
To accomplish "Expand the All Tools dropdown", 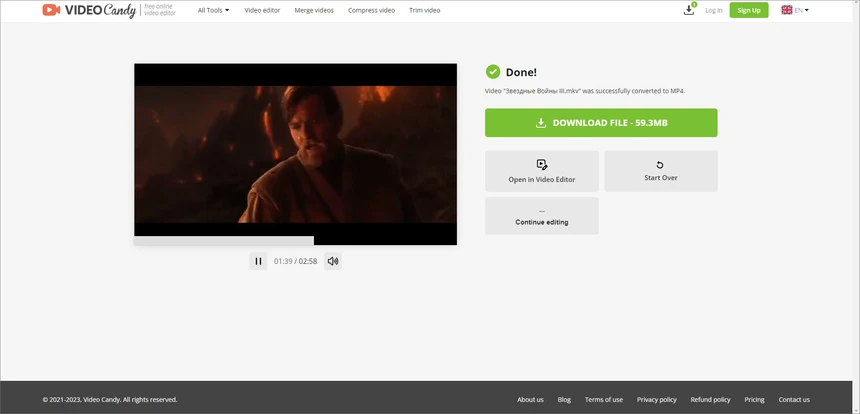I will click(213, 10).
